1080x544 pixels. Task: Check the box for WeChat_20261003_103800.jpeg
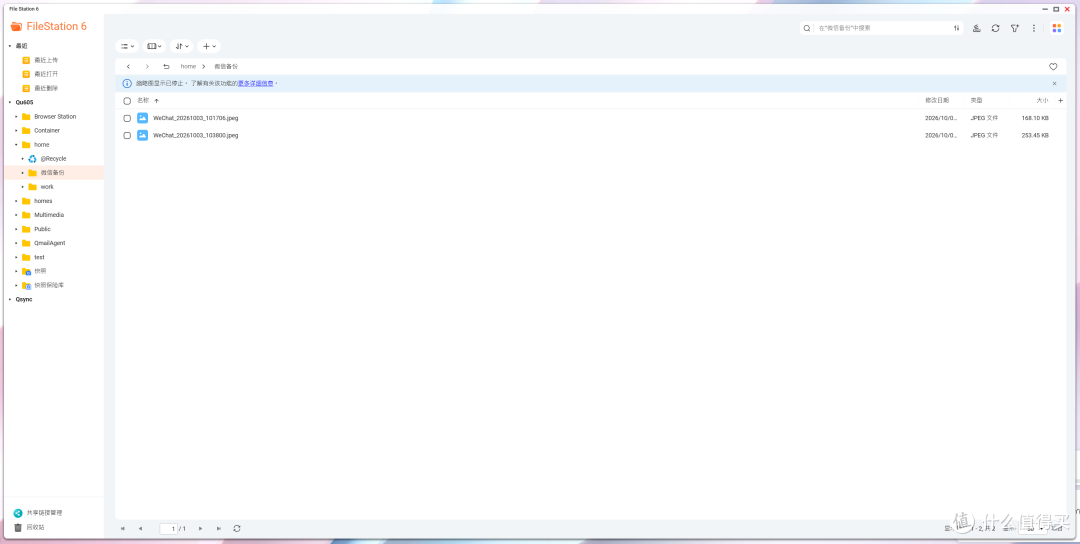(x=127, y=136)
